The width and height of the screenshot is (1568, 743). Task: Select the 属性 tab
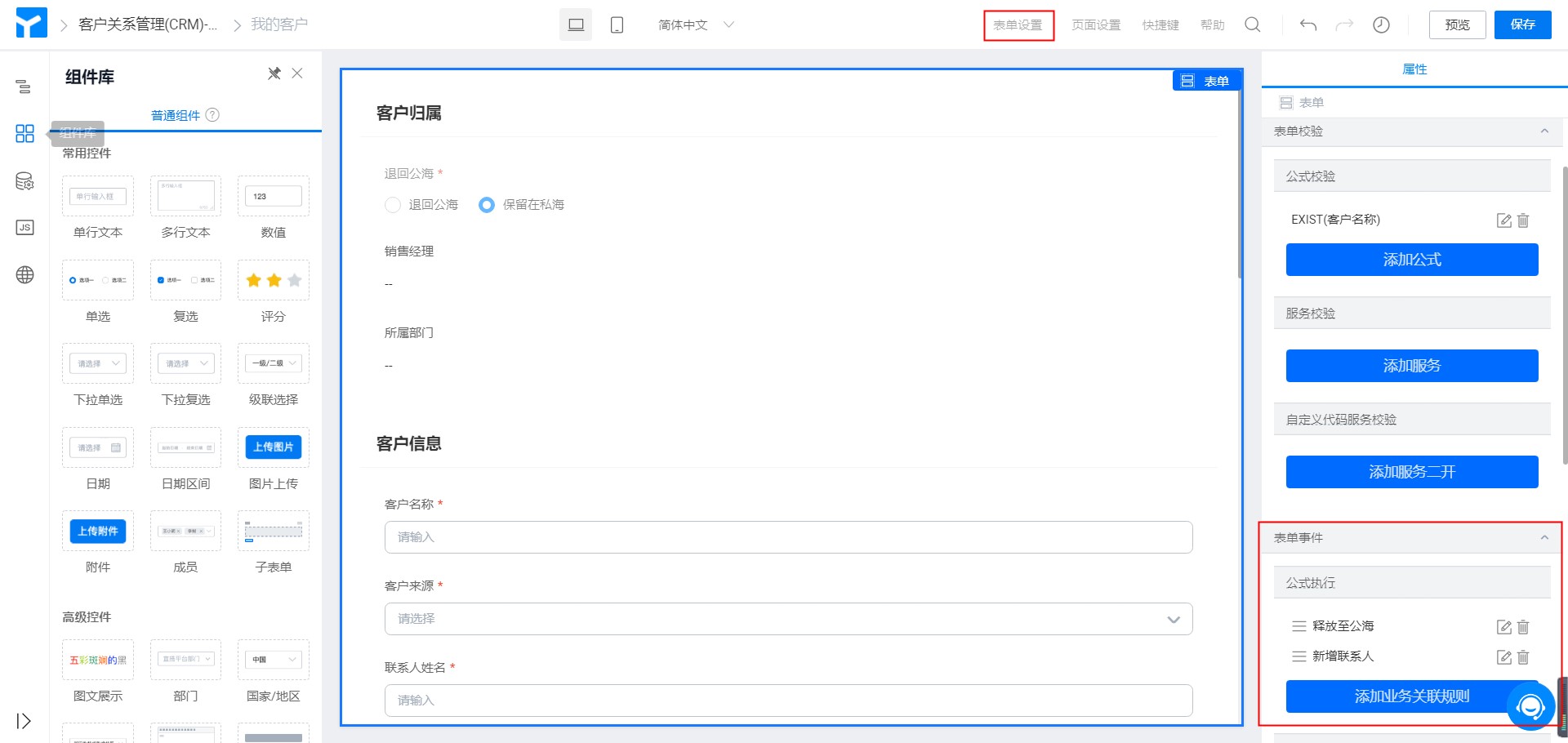pyautogui.click(x=1414, y=69)
